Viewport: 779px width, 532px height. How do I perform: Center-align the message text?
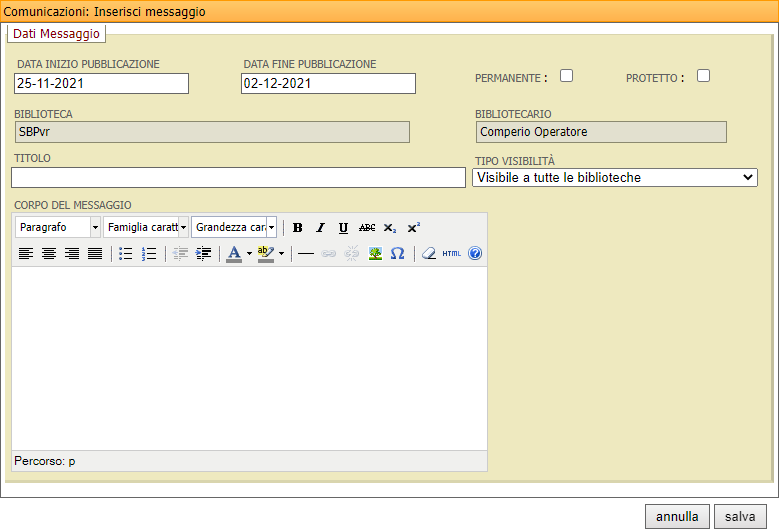click(49, 254)
